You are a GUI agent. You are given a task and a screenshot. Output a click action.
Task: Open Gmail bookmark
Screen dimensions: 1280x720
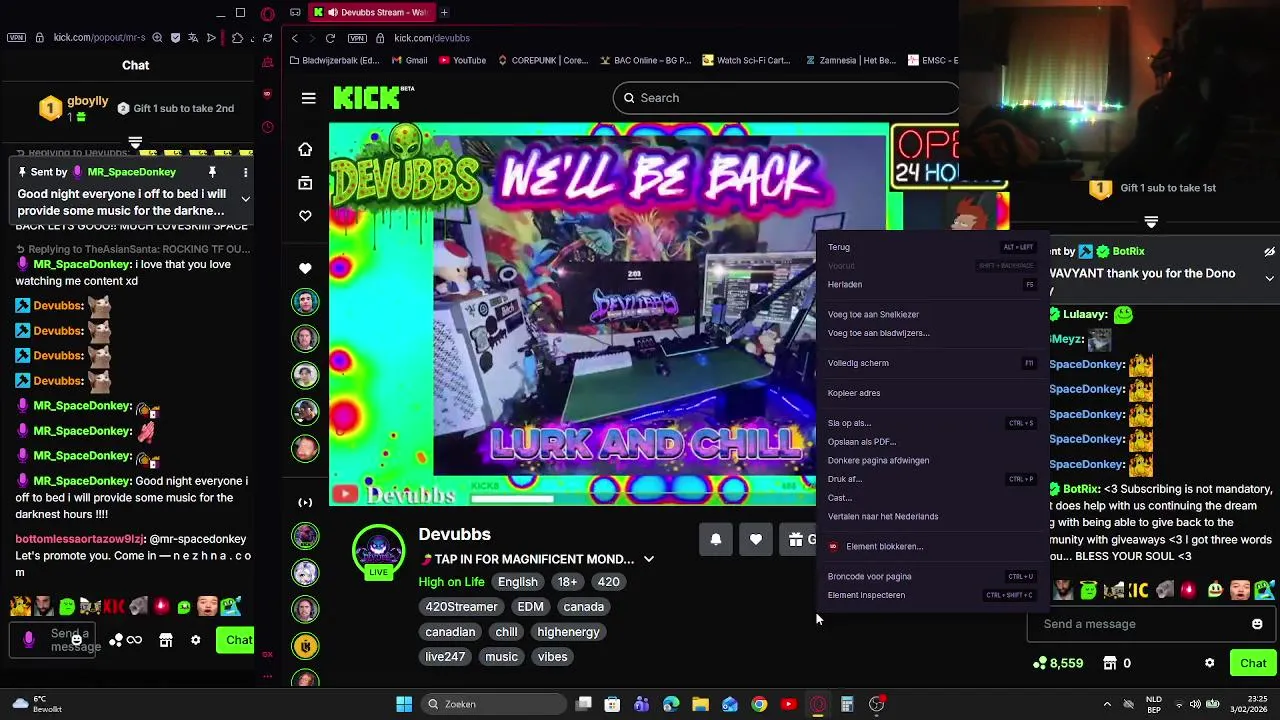coord(409,60)
